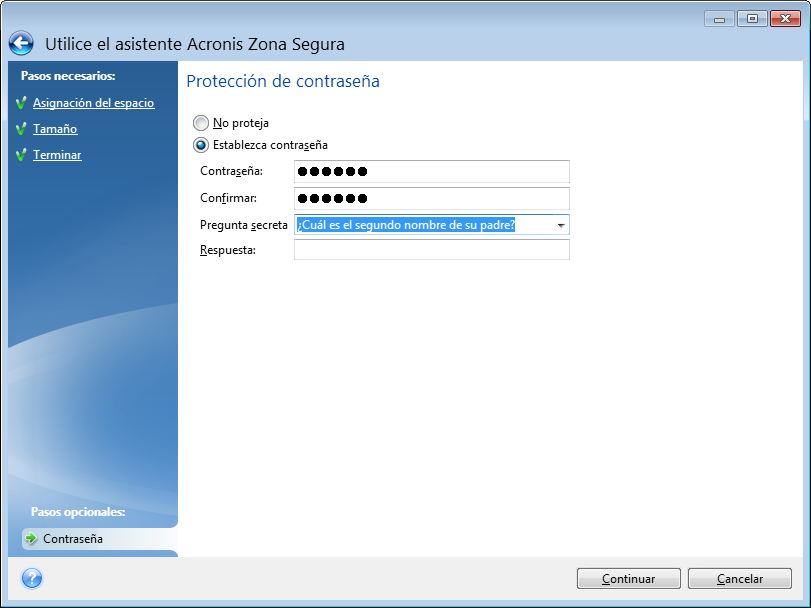Close the Acronis wizard window
This screenshot has width=811, height=608.
785,19
